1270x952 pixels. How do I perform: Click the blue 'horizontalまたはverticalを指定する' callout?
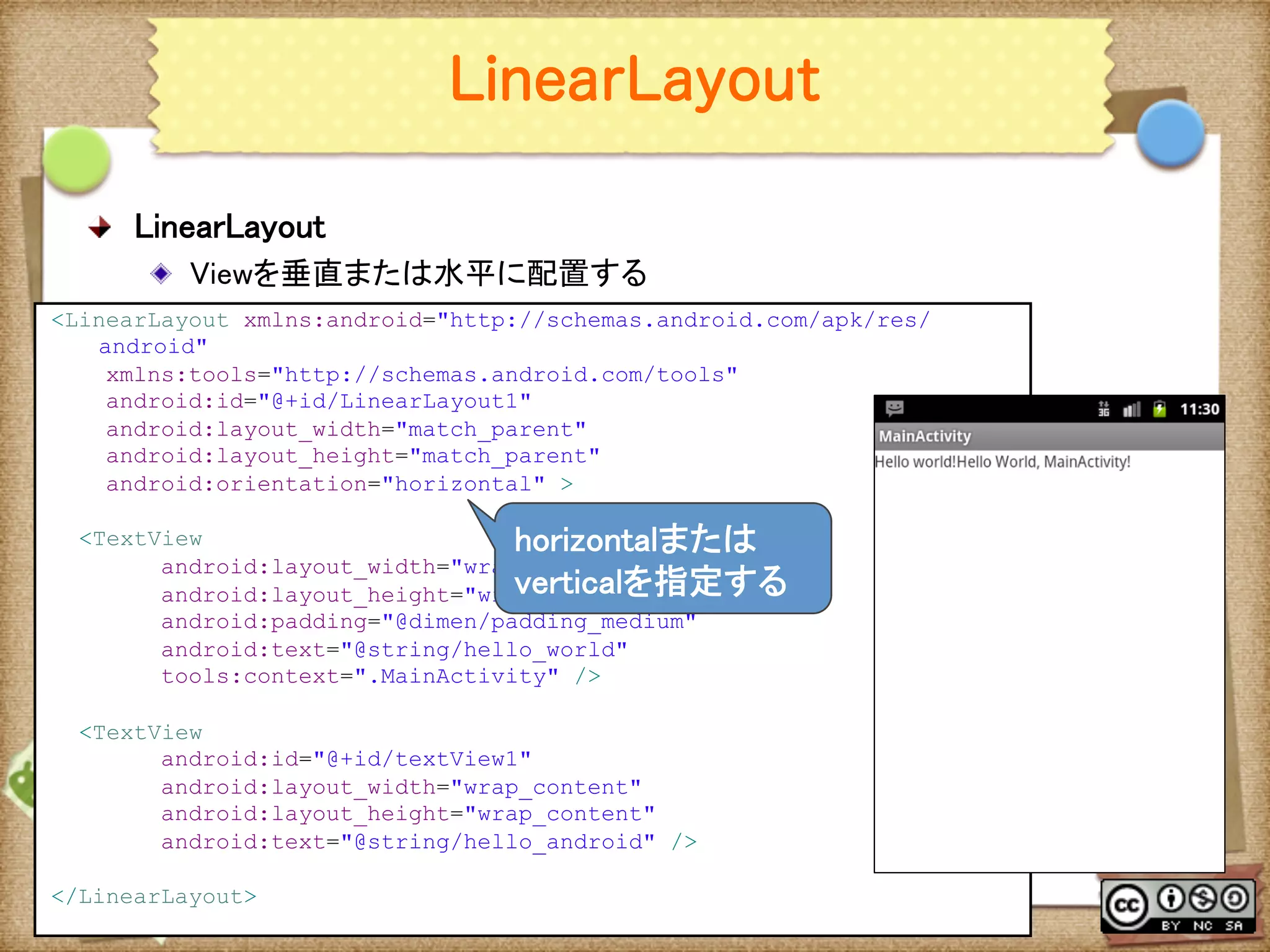tap(663, 558)
